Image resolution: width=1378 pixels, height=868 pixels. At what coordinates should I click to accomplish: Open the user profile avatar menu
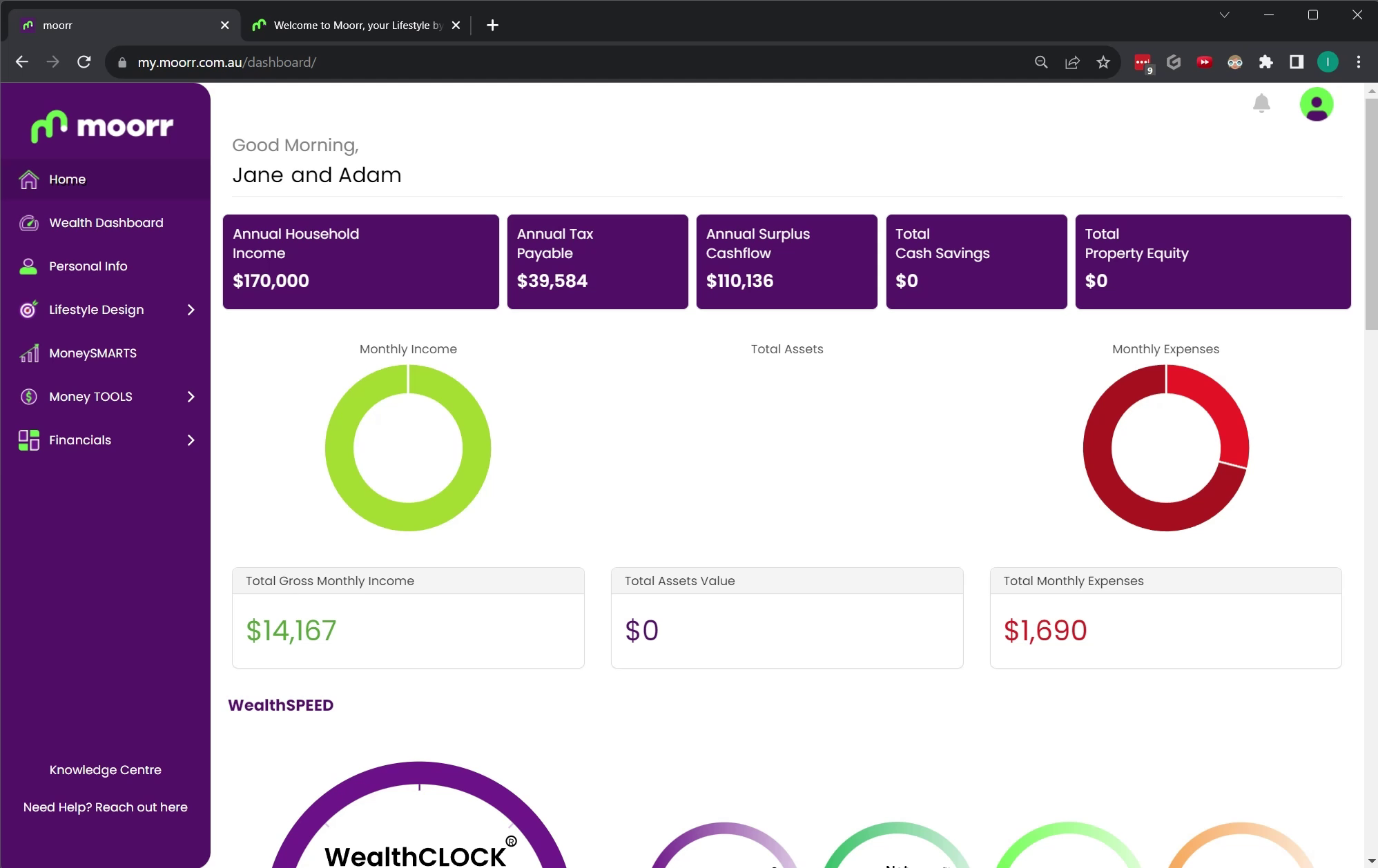1317,104
